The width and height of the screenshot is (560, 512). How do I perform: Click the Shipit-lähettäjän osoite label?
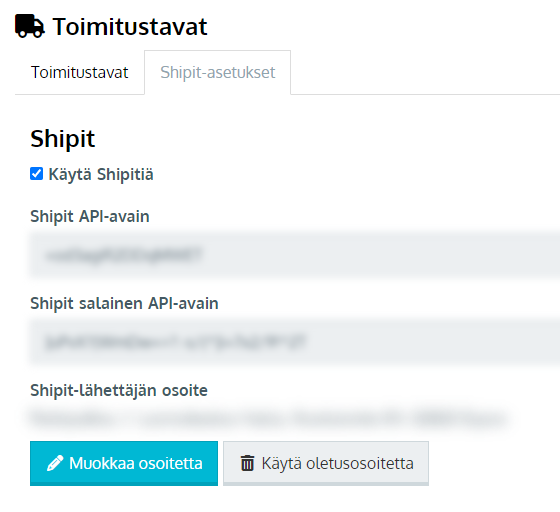point(119,390)
